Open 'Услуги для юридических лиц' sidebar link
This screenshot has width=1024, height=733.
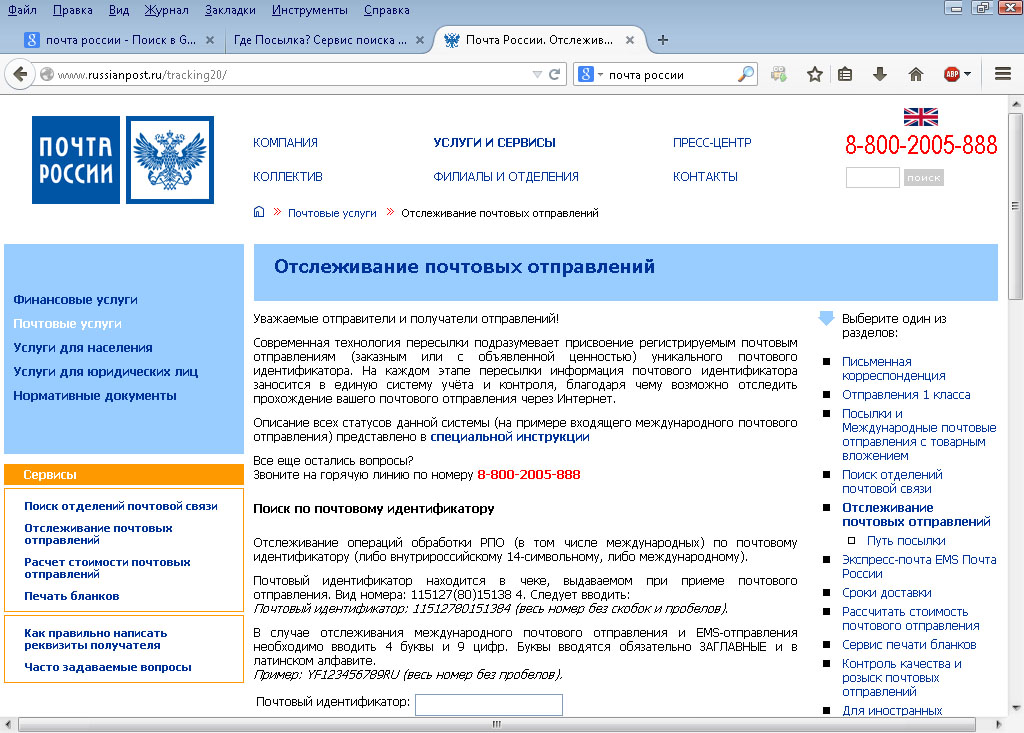(105, 372)
